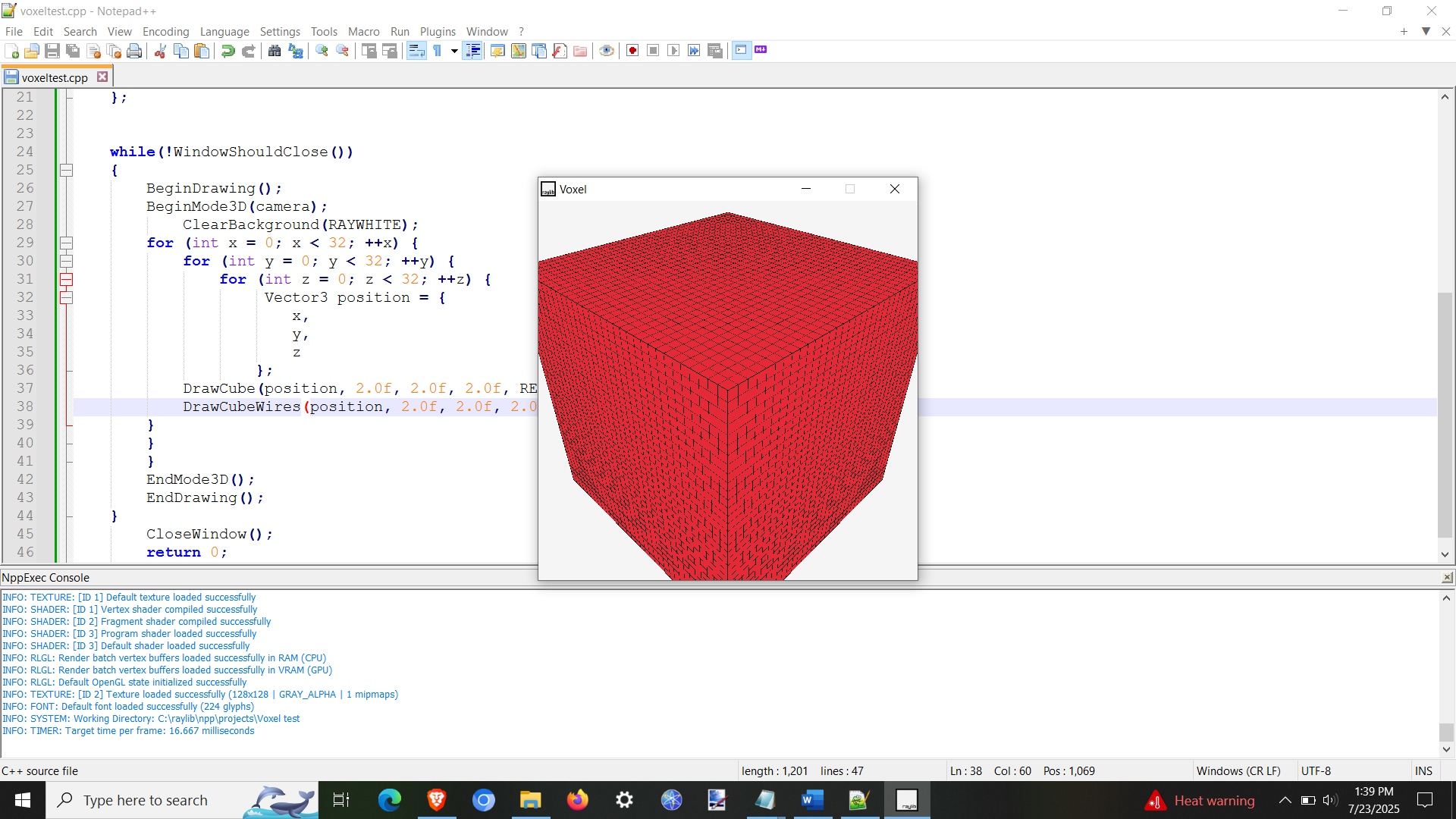This screenshot has width=1456, height=819.
Task: Undo the last edit with the green arrow
Action: [x=227, y=51]
